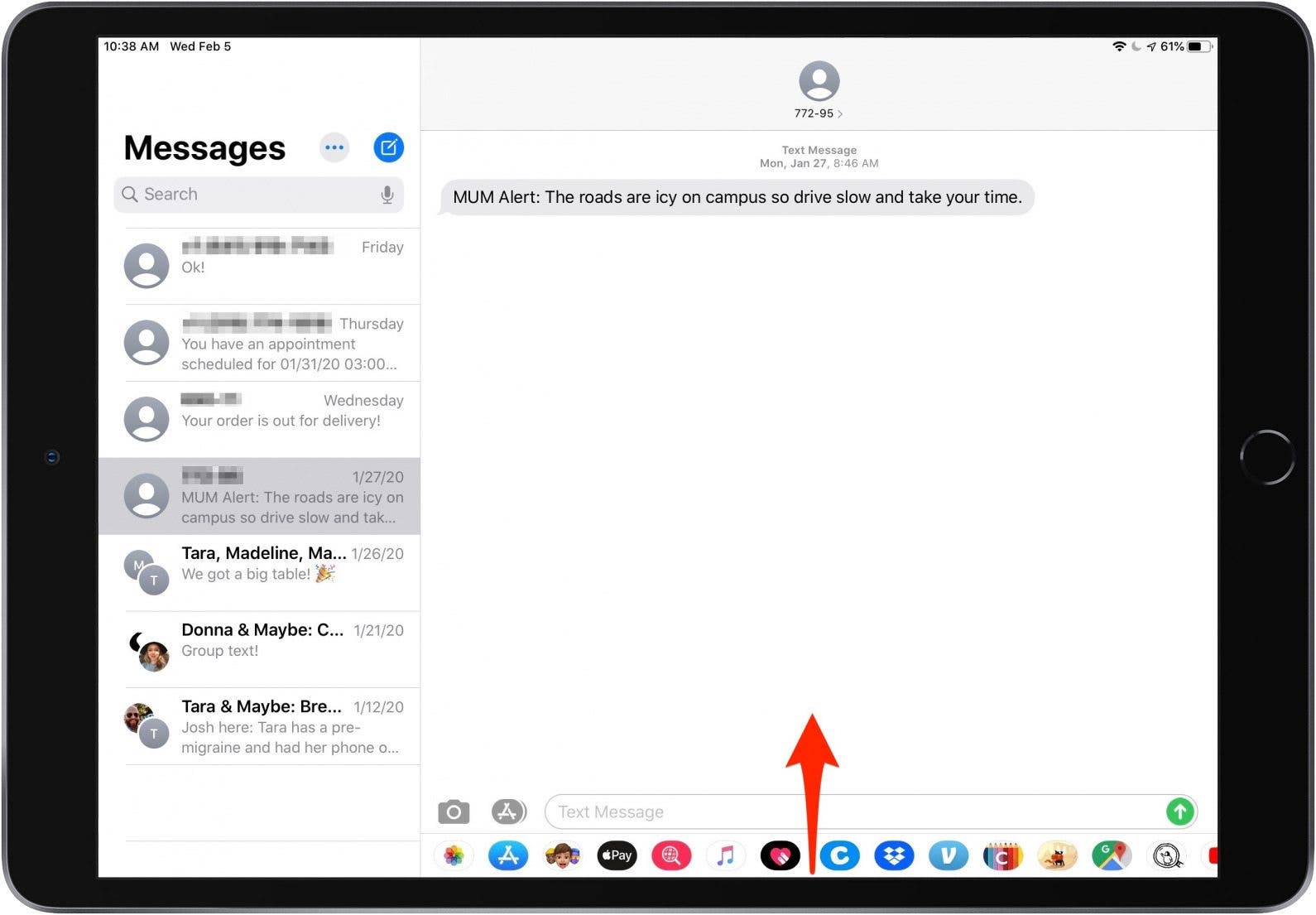Select the MUM Alert conversation from 1/27/20

click(259, 496)
